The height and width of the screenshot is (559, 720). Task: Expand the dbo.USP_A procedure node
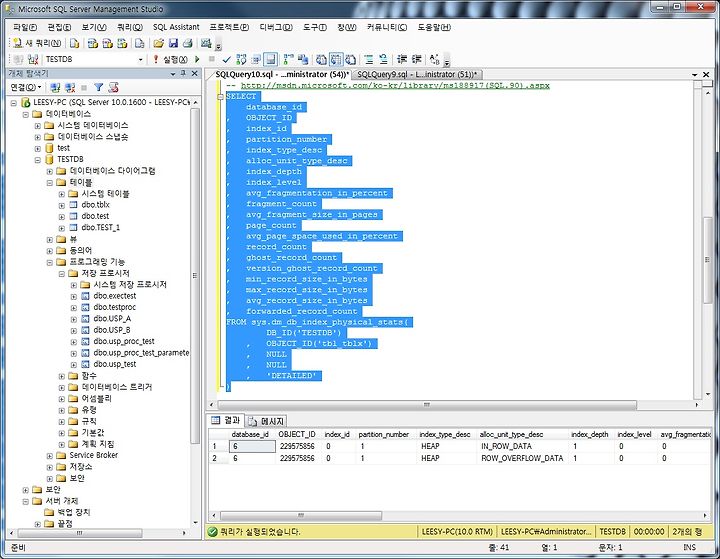click(73, 319)
